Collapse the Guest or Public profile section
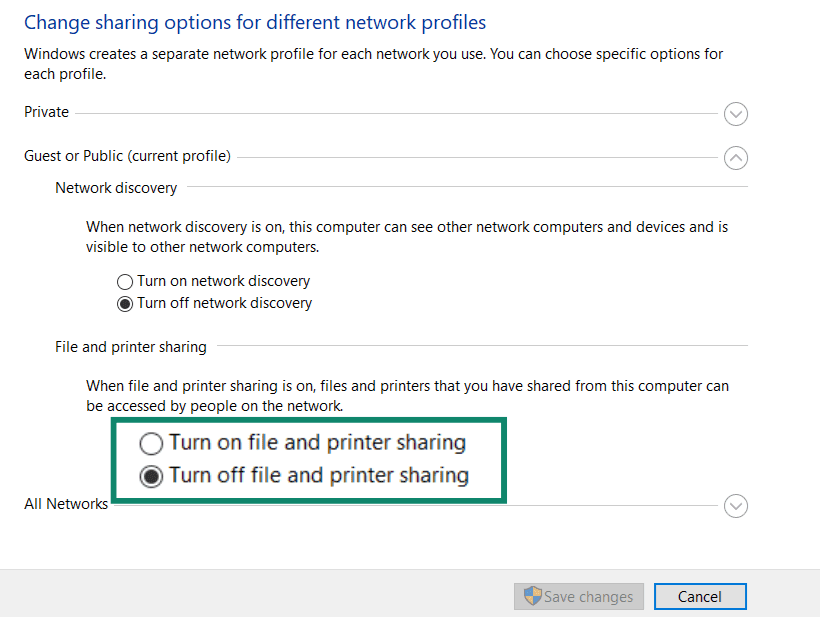The height and width of the screenshot is (617, 820). pos(736,158)
